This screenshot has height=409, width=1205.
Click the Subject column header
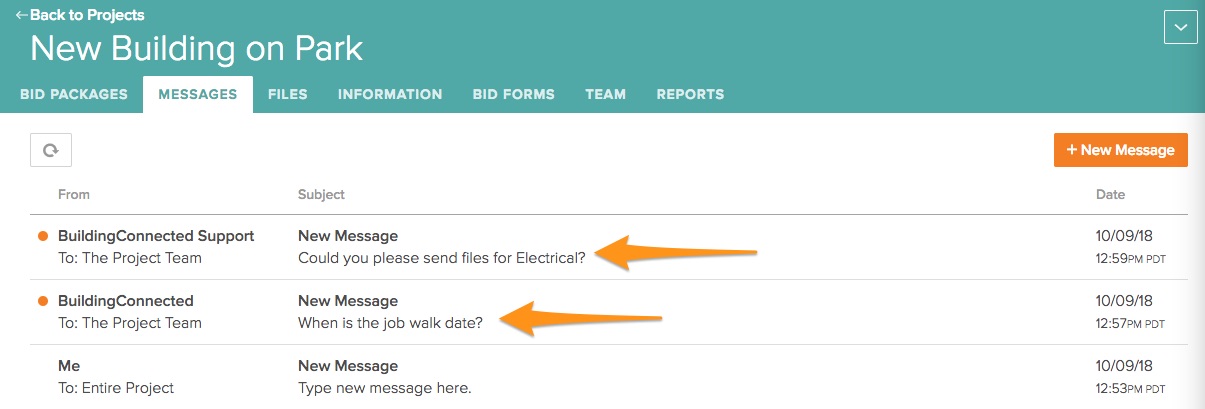click(x=321, y=195)
